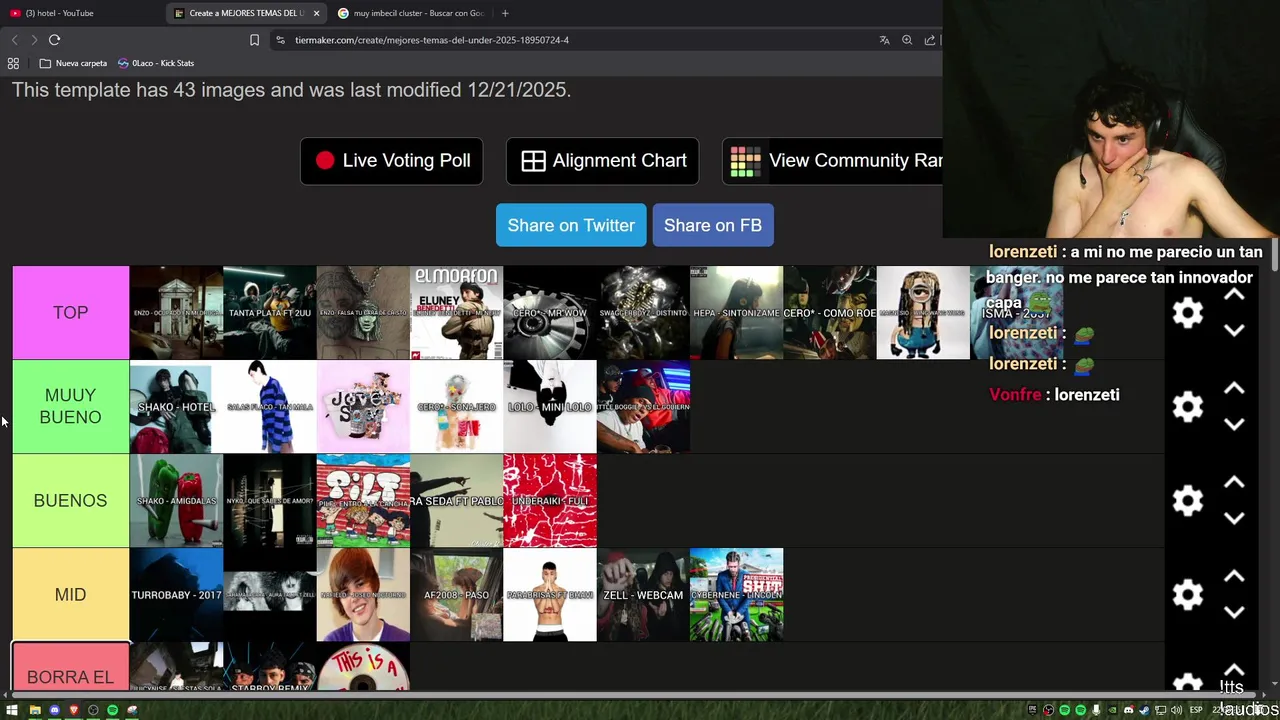
Task: Open settings gear for MID tier row
Action: click(1187, 594)
